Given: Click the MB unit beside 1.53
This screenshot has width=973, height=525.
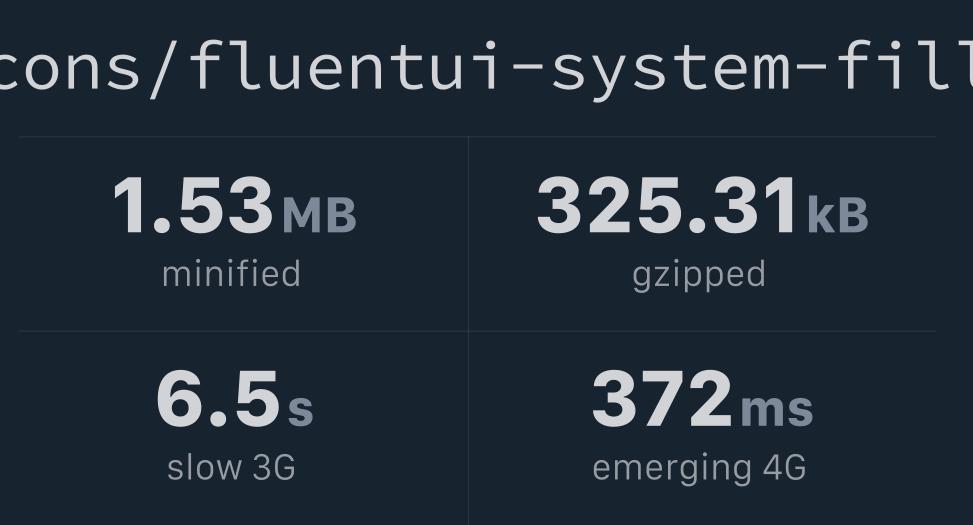Looking at the screenshot, I should click(319, 215).
